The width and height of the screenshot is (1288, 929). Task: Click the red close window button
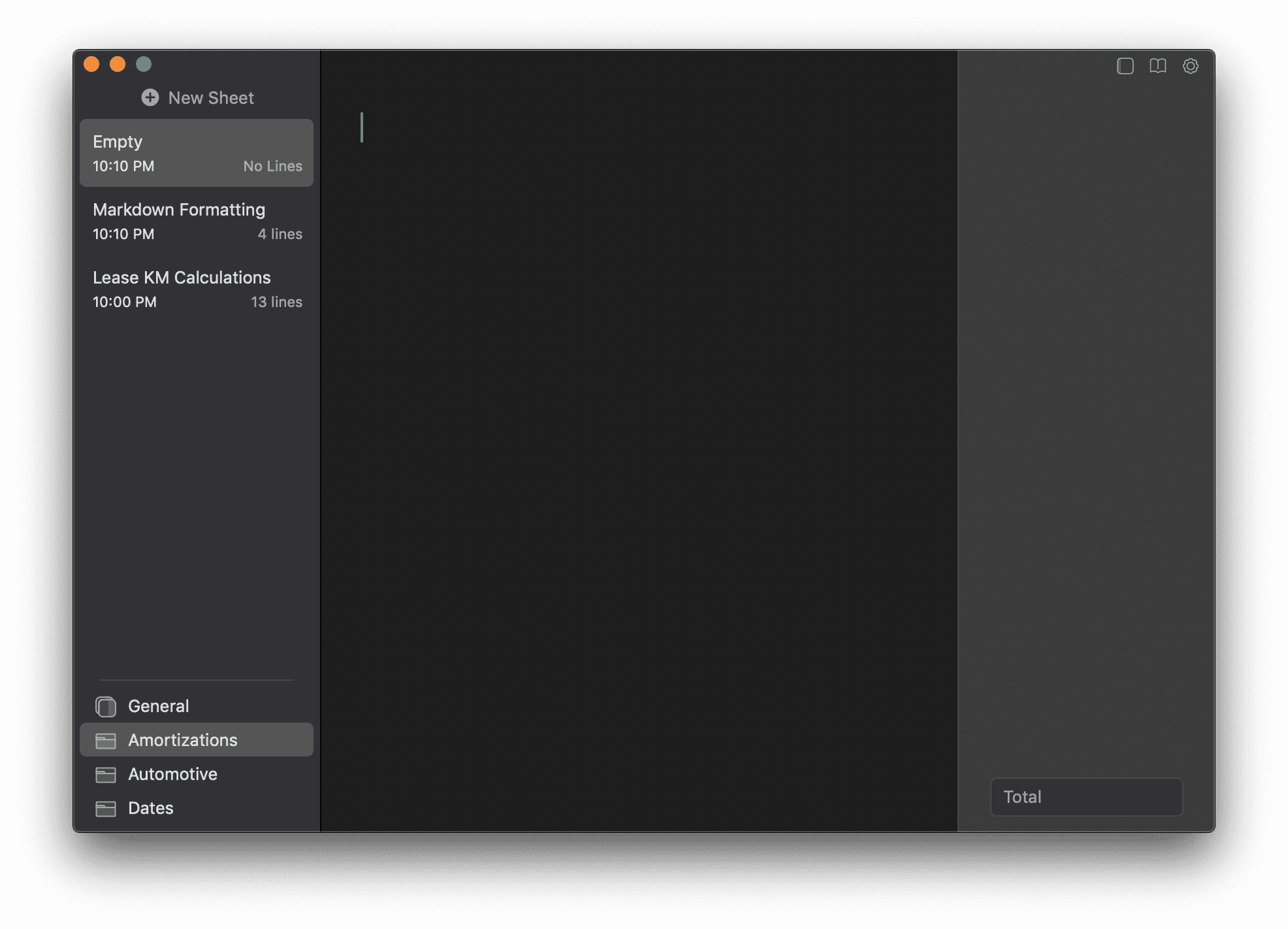[91, 64]
